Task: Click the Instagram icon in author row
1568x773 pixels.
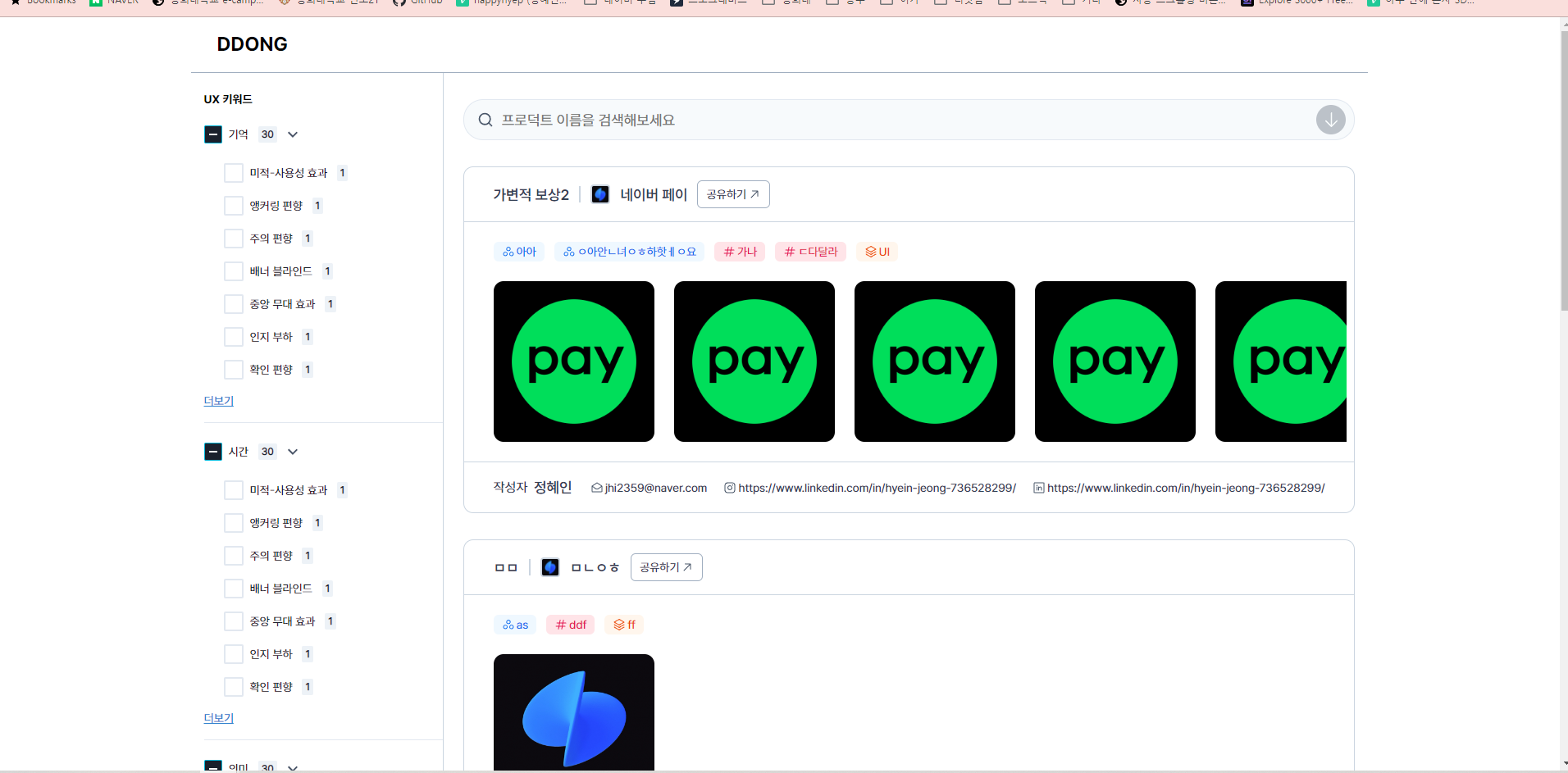Action: coord(730,488)
